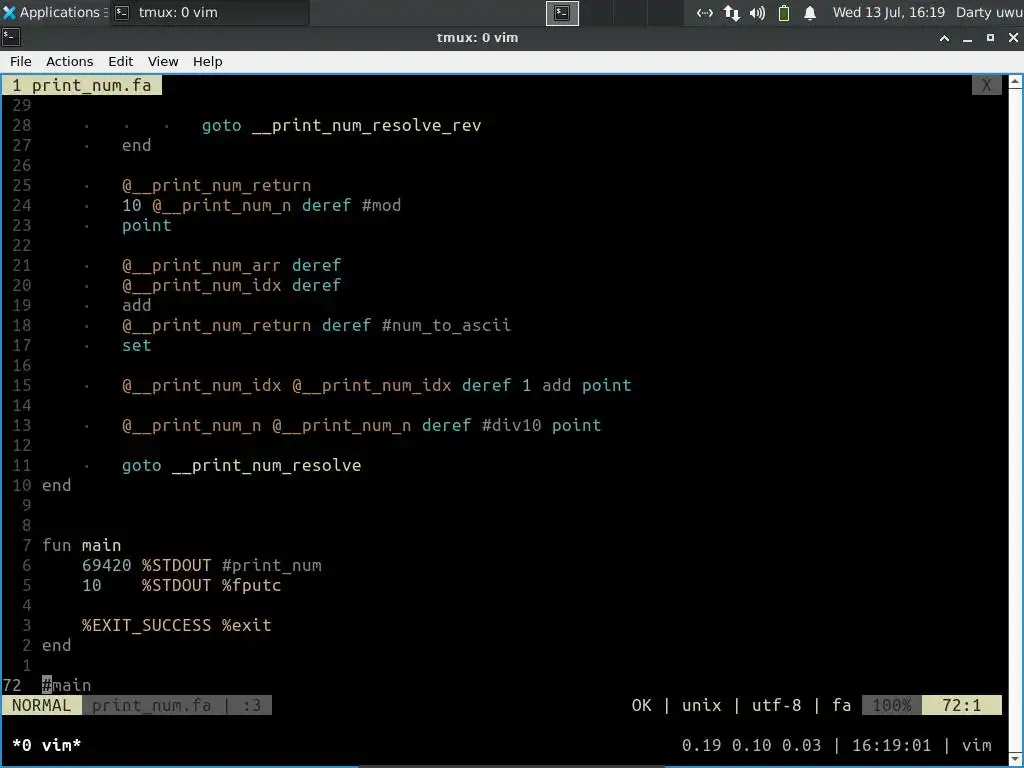Click the tmux clock 16:19:01
This screenshot has height=768, width=1024.
click(x=891, y=745)
